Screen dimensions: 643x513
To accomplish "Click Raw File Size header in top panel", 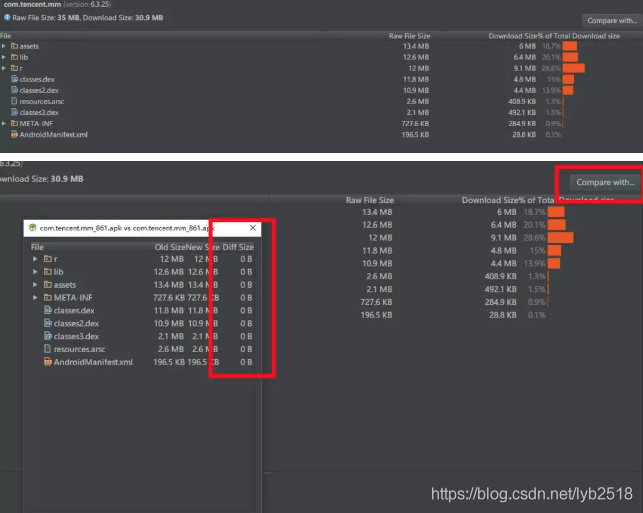I will [x=409, y=36].
